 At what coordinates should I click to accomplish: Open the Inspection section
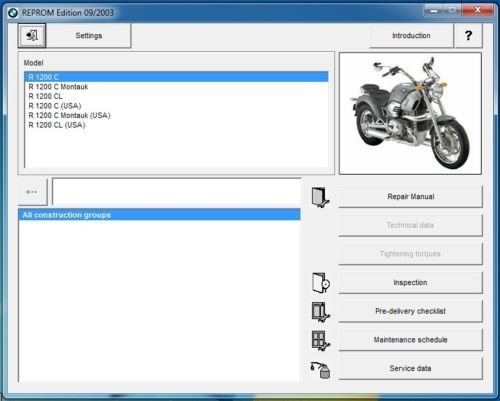(x=411, y=283)
